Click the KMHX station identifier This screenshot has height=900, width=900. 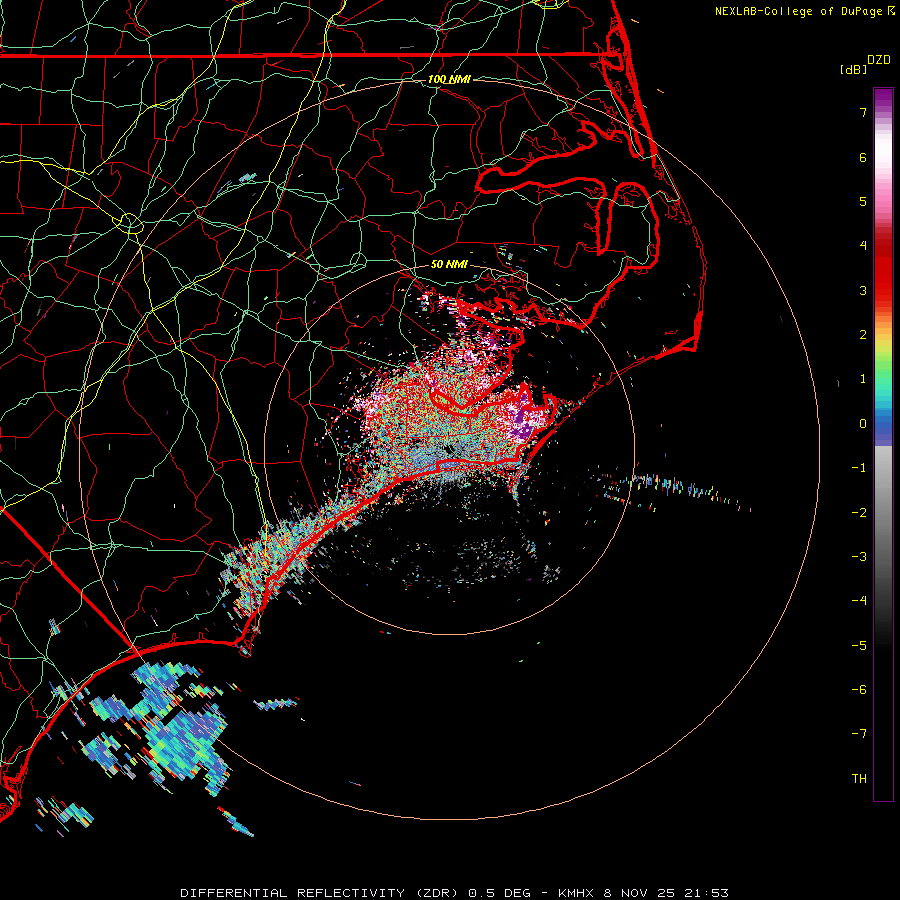(x=577, y=893)
